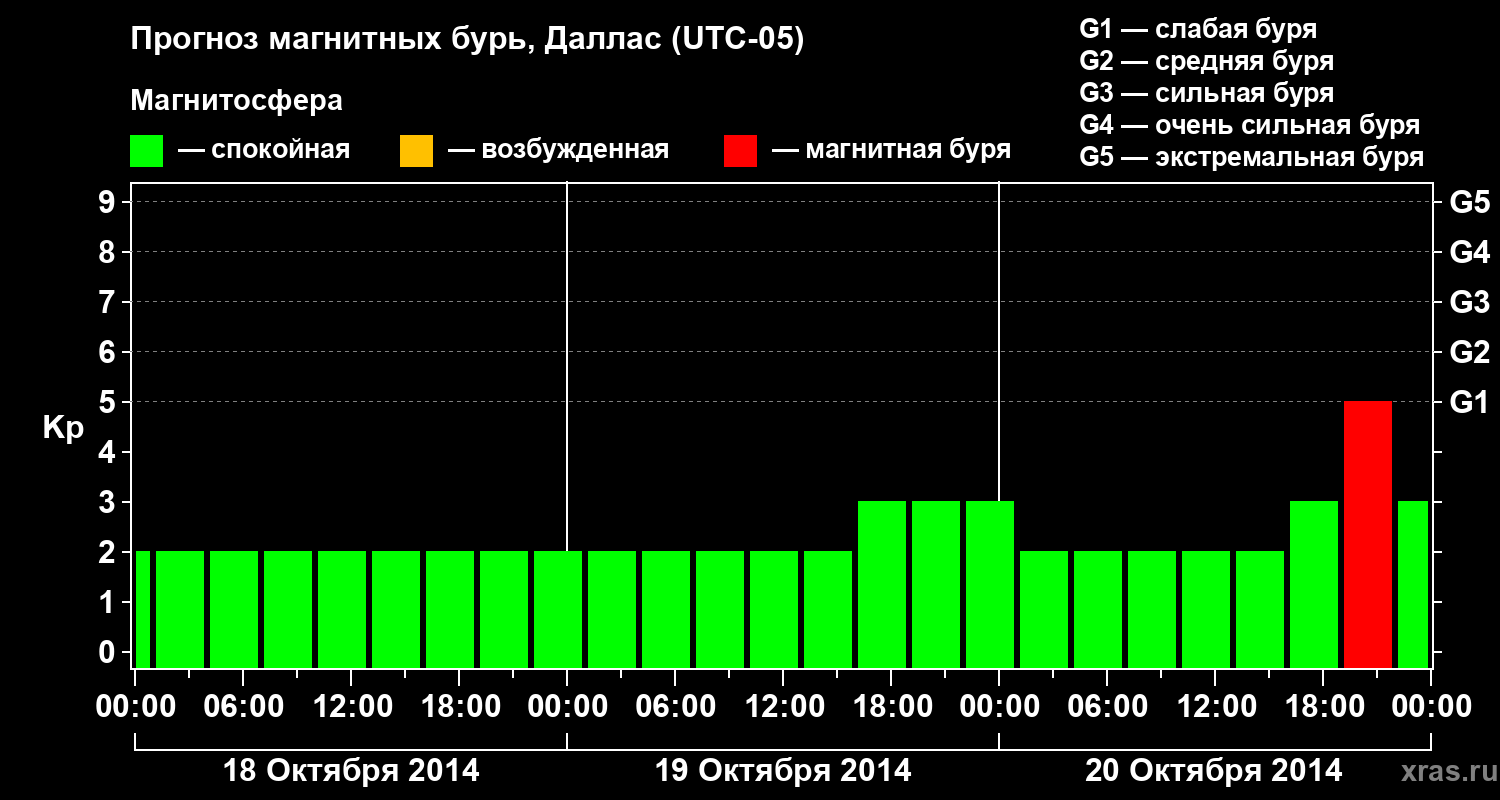Click the orange 'возбужденная' legend swatch
Viewport: 1500px width, 800px height.
click(416, 151)
